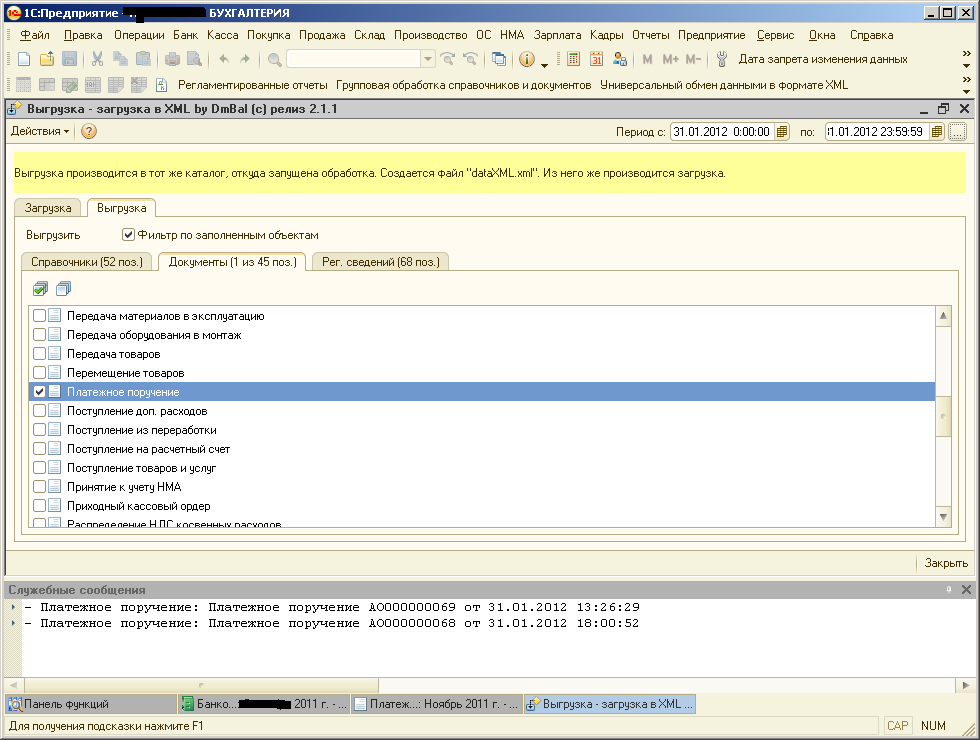Switch to the Рег. сведений (68 поз.) tab
The width and height of the screenshot is (980, 740).
click(381, 262)
